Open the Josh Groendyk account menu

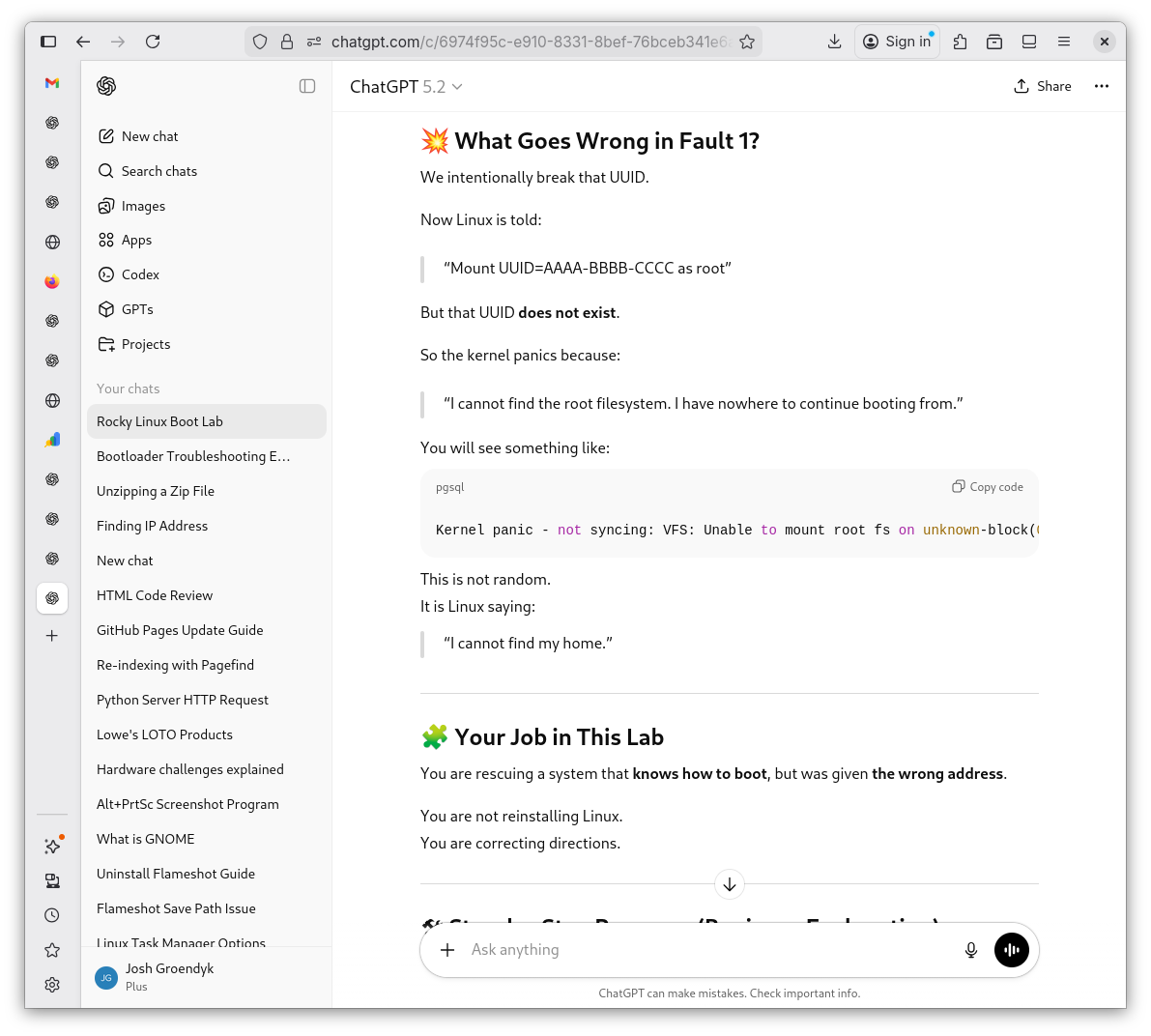point(169,976)
